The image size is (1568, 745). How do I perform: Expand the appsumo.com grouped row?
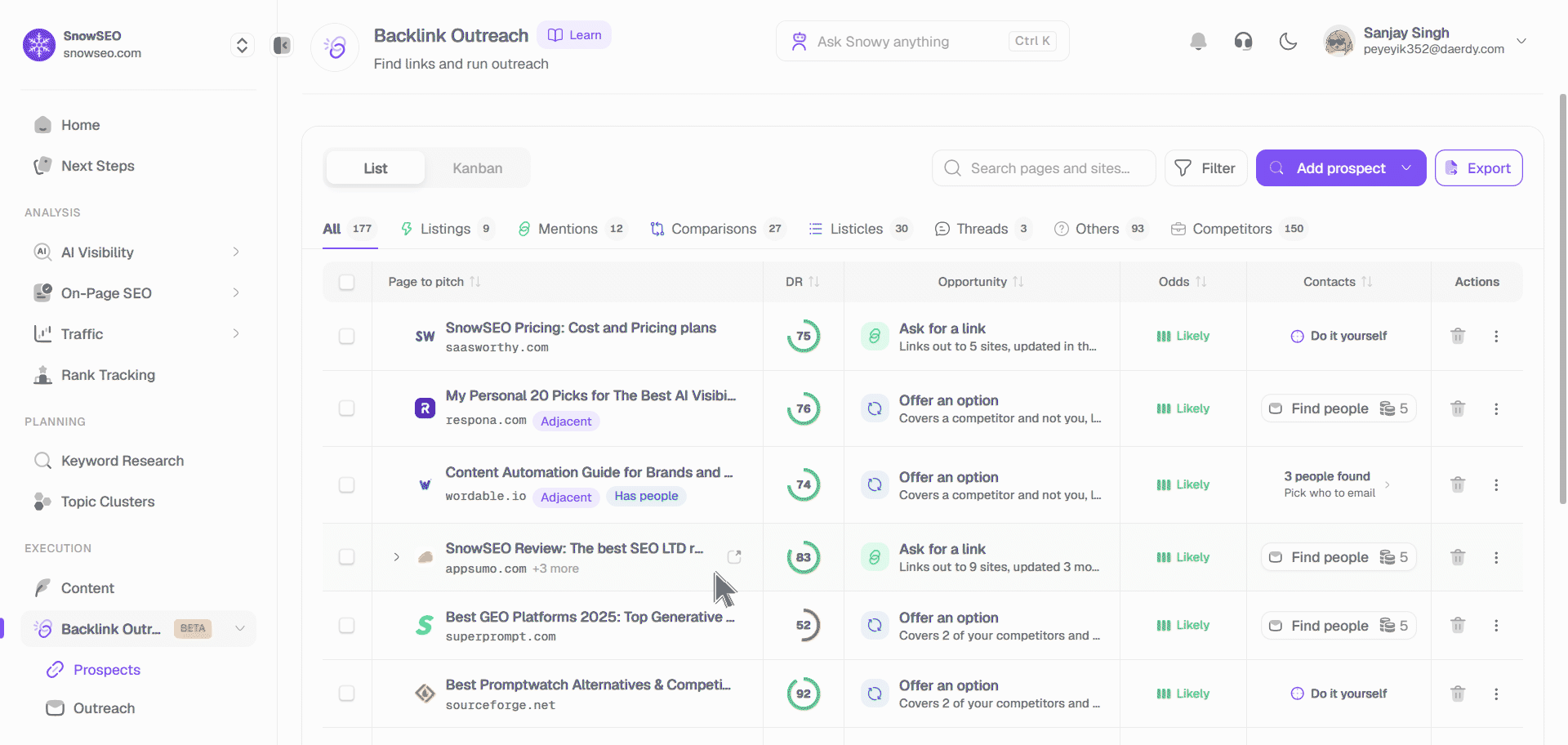[396, 557]
